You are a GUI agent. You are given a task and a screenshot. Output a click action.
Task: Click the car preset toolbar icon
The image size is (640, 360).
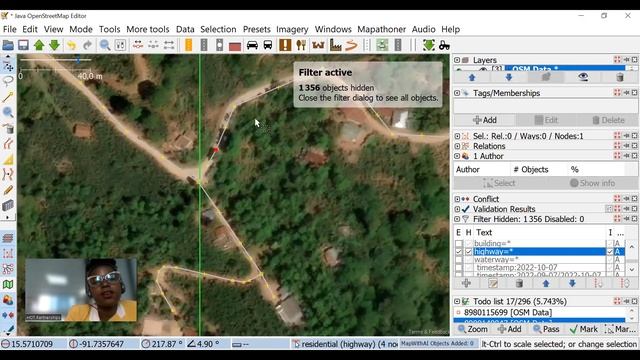click(x=252, y=45)
